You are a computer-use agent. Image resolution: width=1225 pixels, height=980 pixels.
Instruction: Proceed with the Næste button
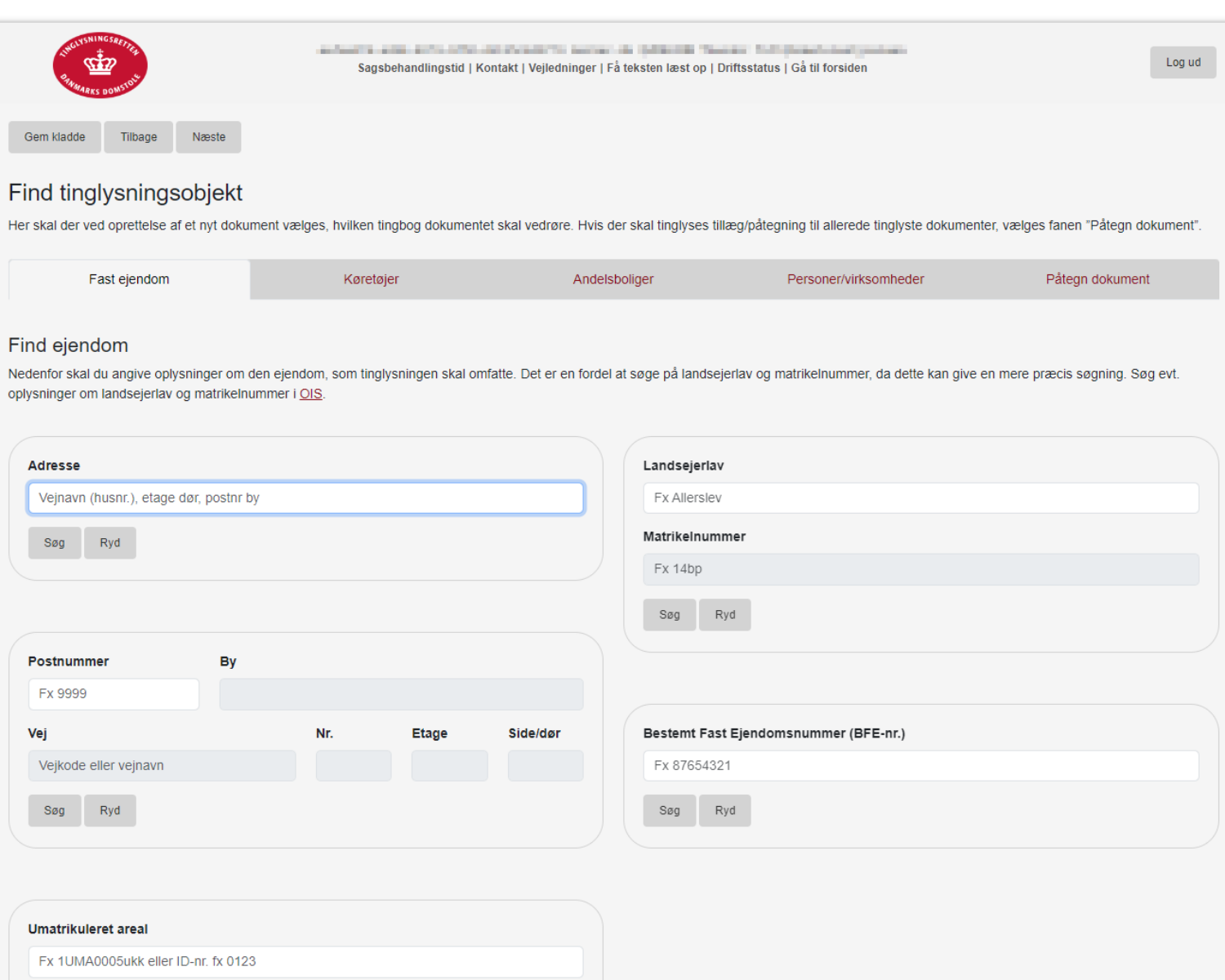(208, 137)
